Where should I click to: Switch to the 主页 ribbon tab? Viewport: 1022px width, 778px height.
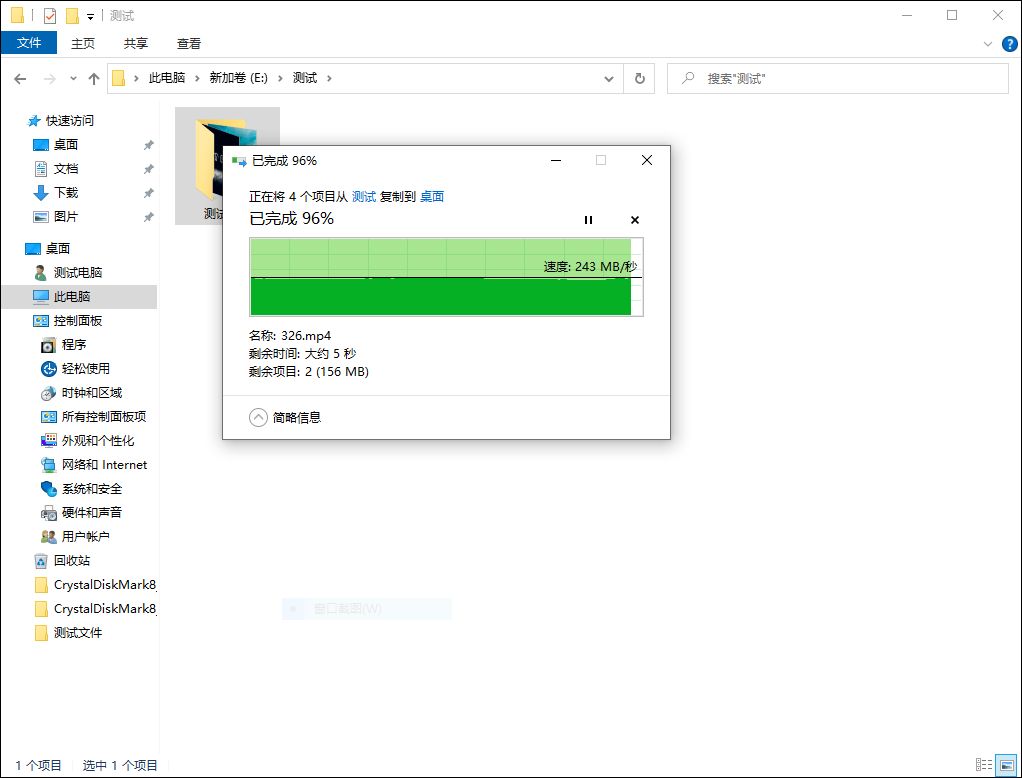[x=83, y=43]
